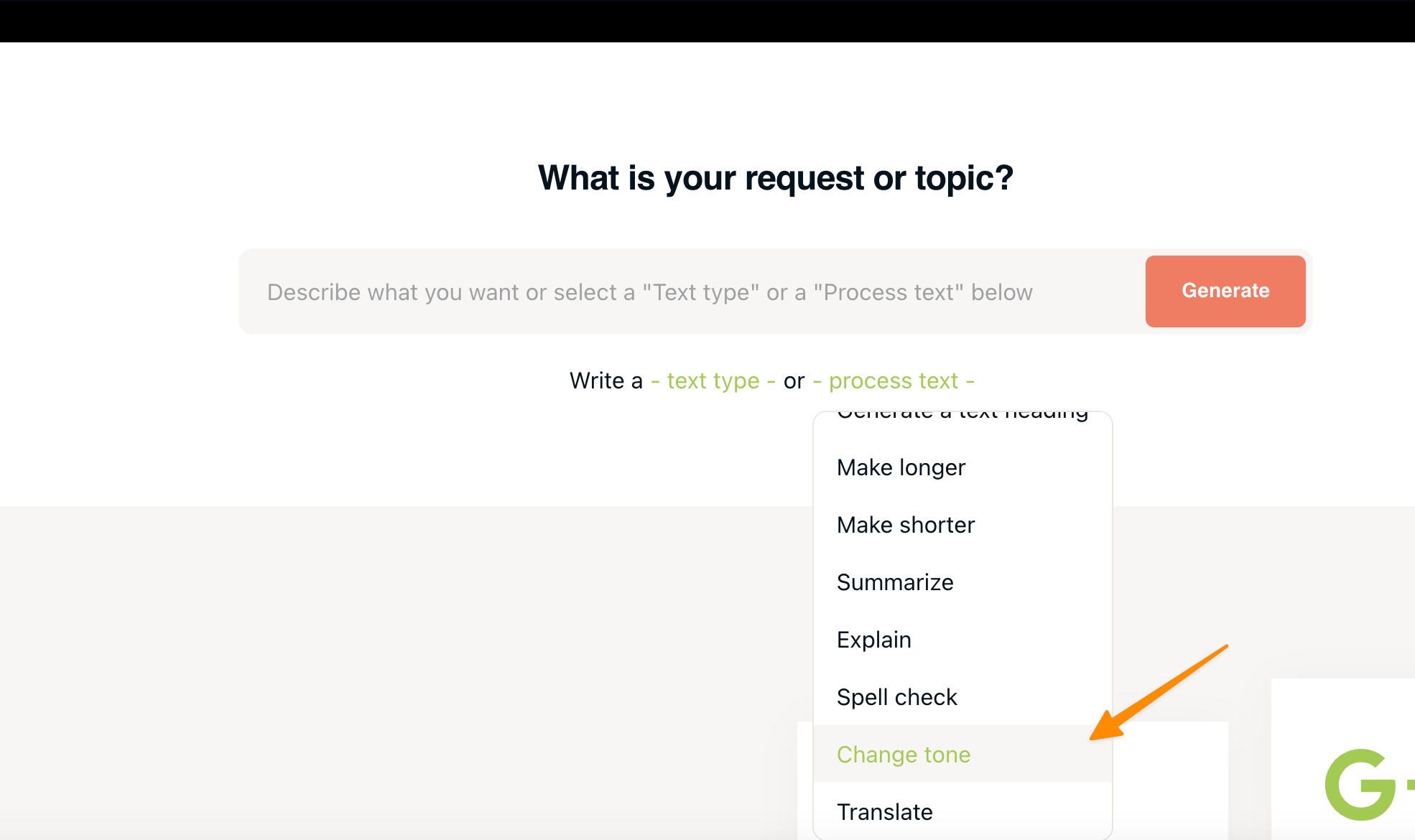Select the partially hidden text heading option
Viewport: 1415px width, 840px height.
point(962,416)
